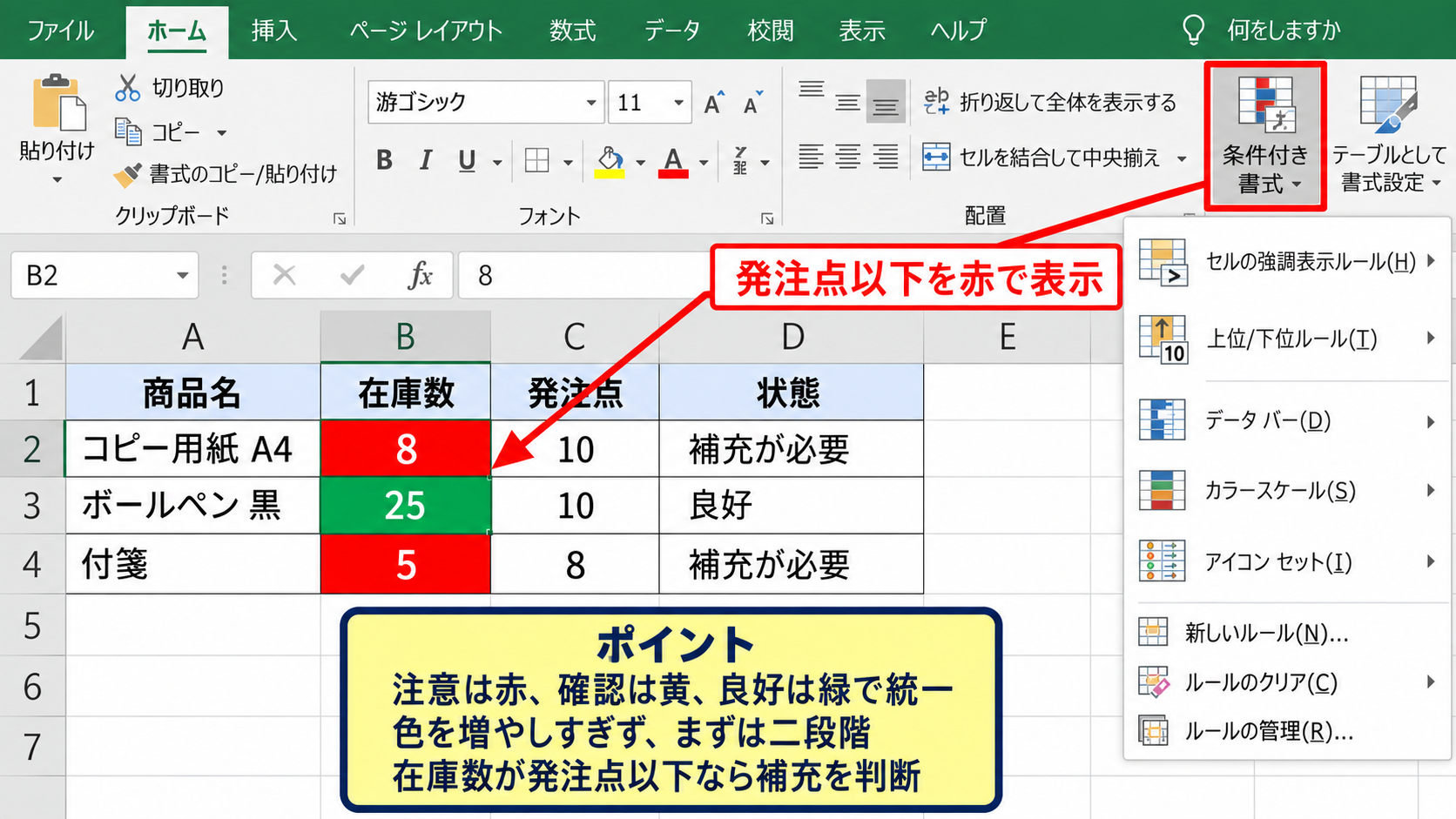Click the lightbulb Tell Me icon

pyautogui.click(x=1193, y=30)
